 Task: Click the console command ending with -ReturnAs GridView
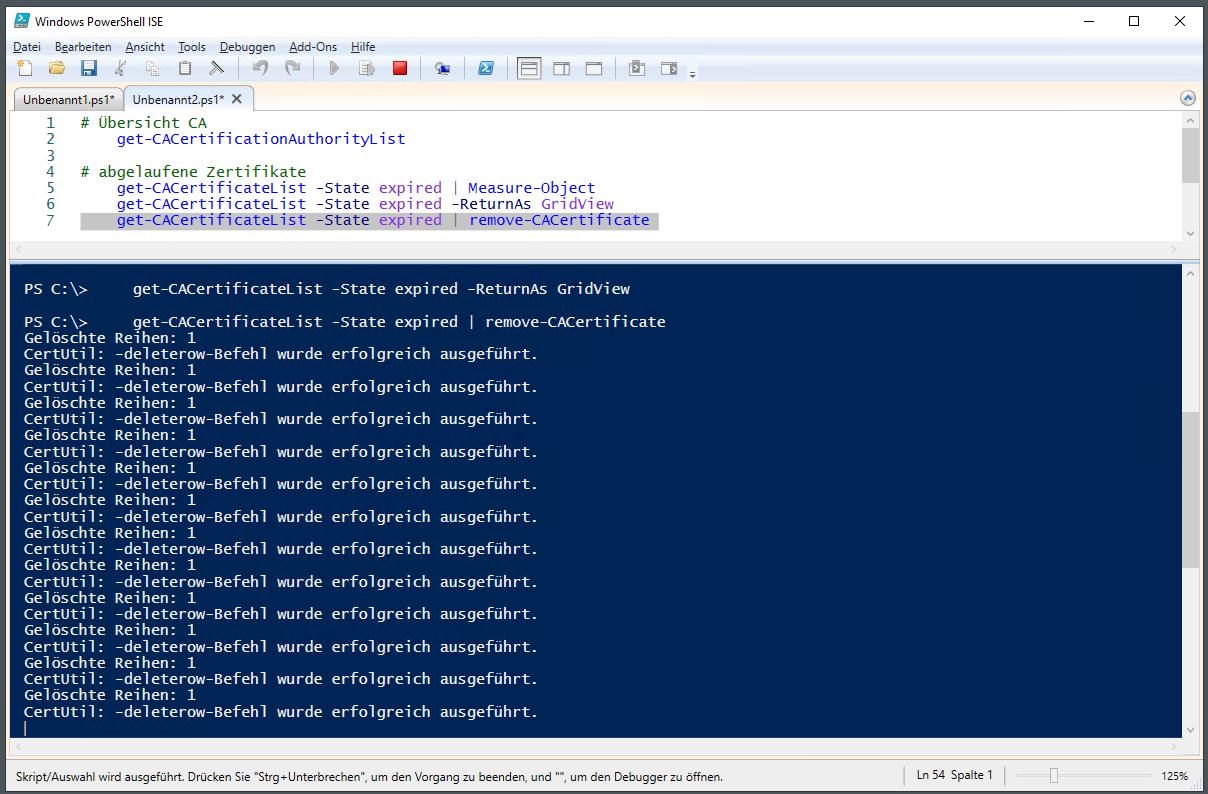(381, 289)
